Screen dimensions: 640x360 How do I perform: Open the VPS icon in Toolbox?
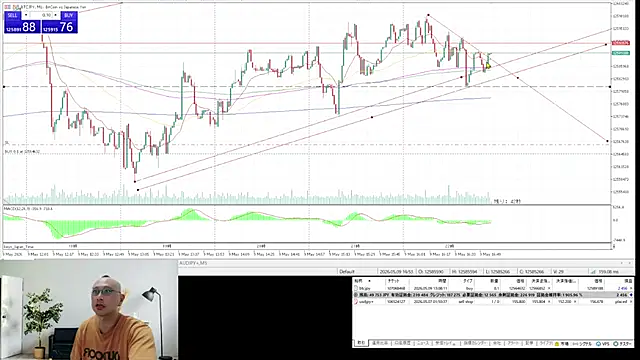pos(604,344)
